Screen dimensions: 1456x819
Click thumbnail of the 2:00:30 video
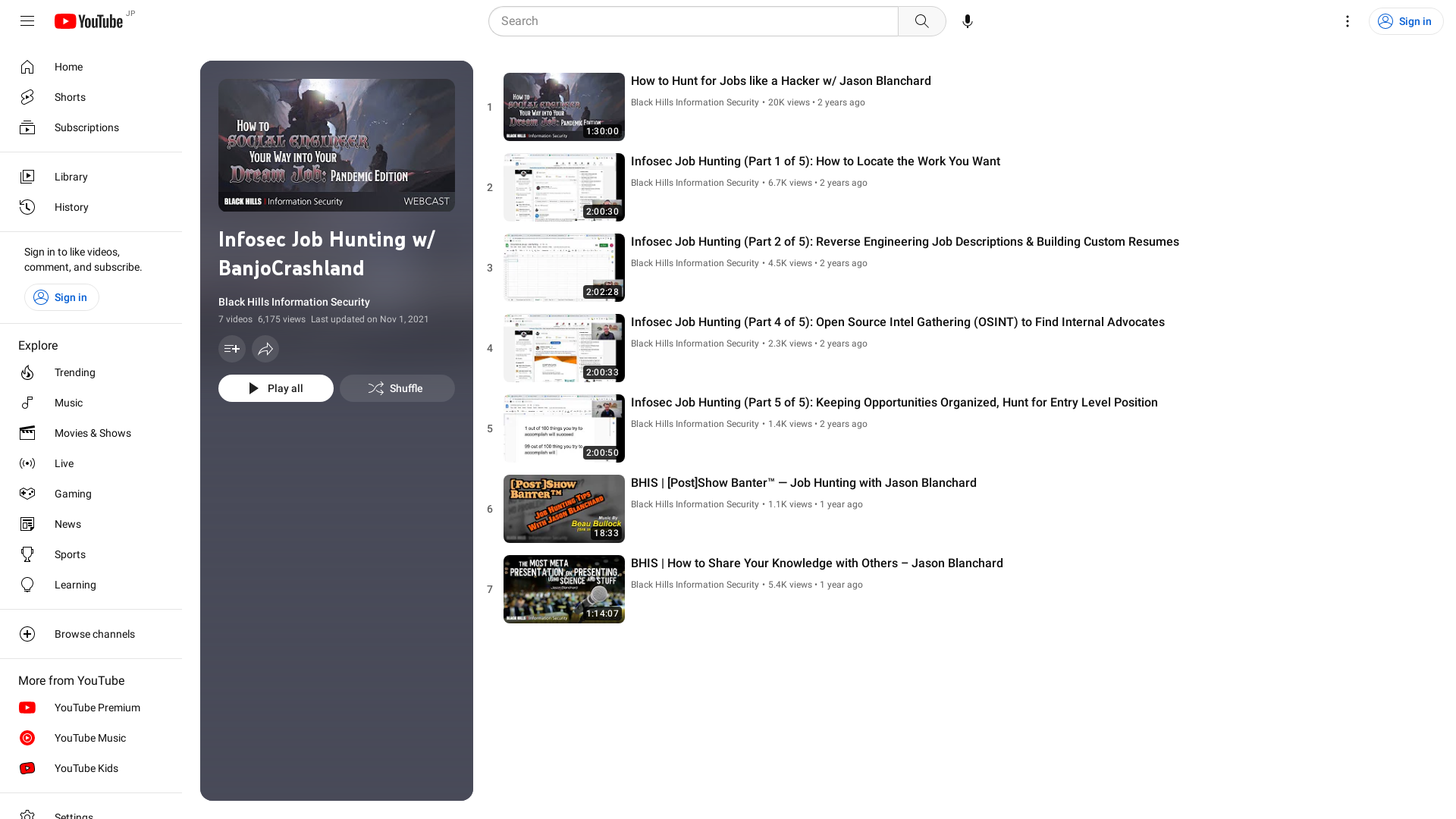pyautogui.click(x=564, y=187)
